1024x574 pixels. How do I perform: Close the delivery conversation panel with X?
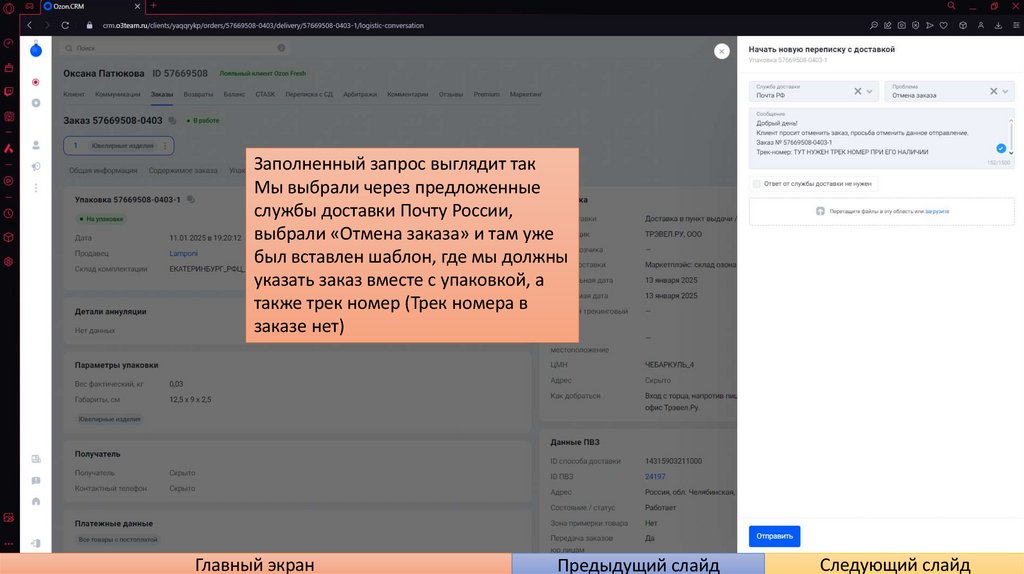[722, 51]
